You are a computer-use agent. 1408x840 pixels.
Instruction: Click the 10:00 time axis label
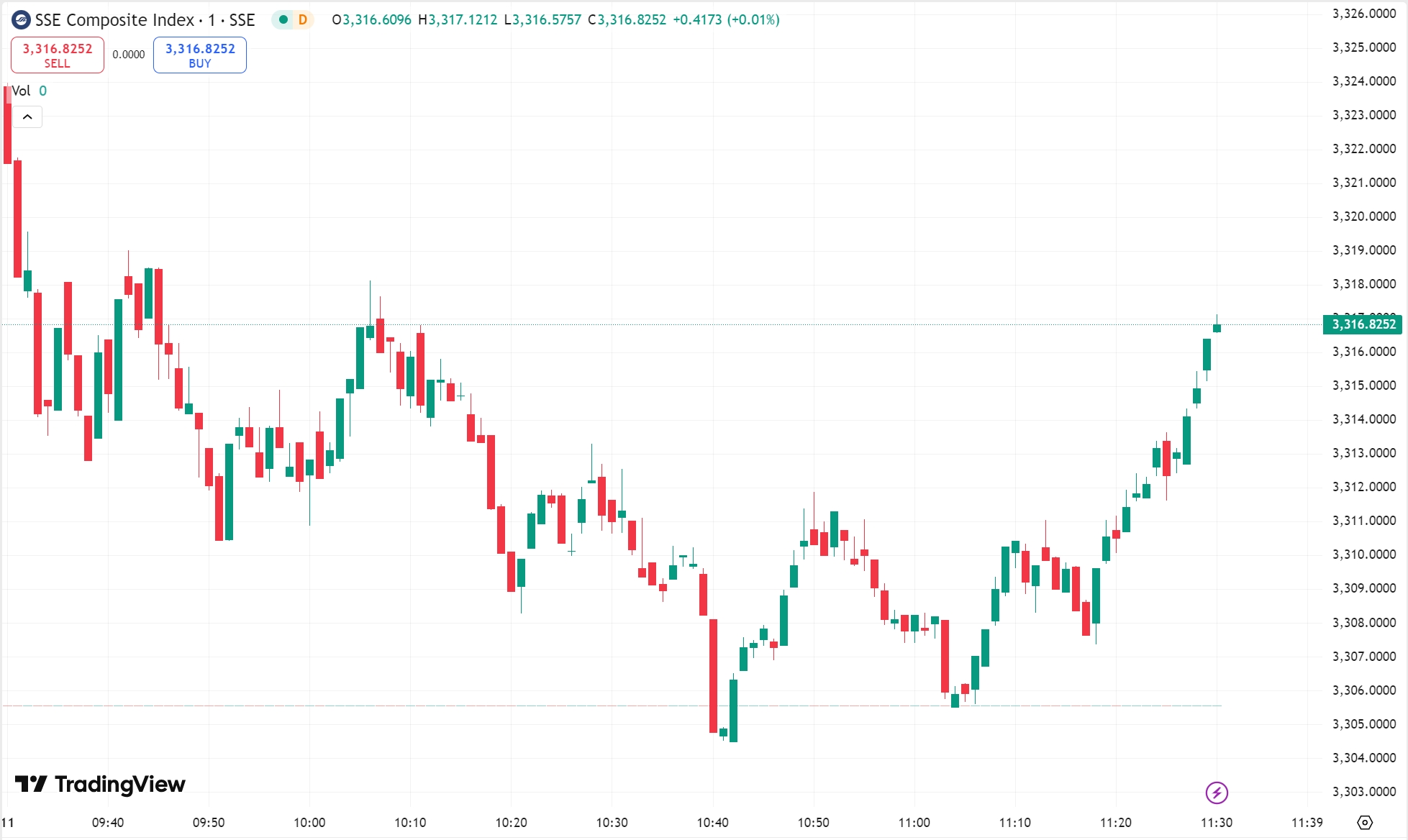(309, 822)
